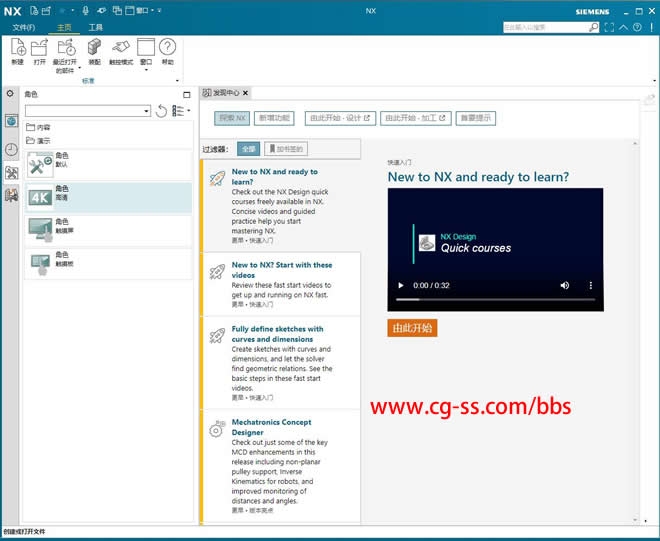Select the 4K 高清 role item
The image size is (660, 541).
108,197
